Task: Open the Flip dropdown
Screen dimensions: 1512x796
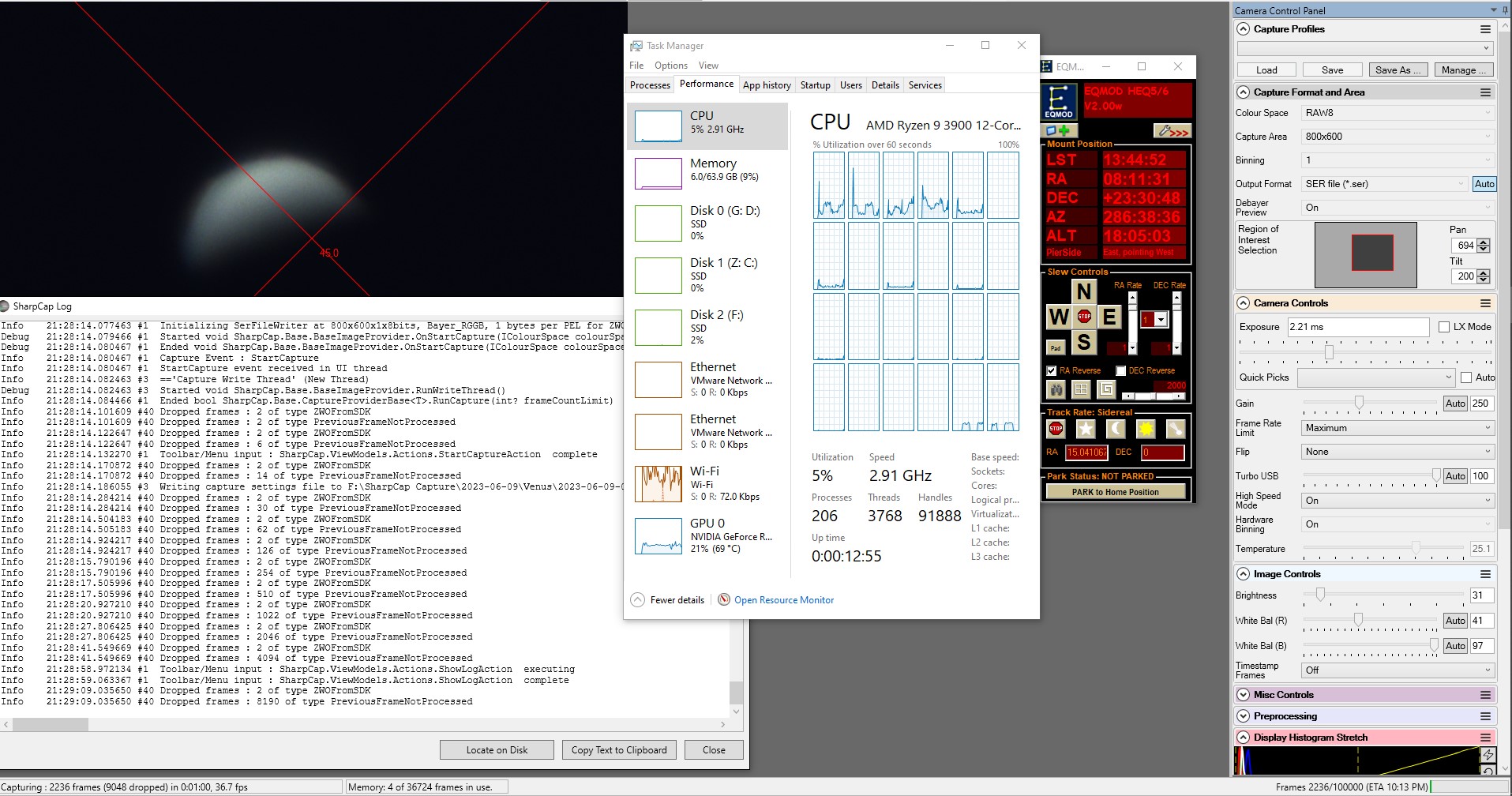Action: point(1398,452)
